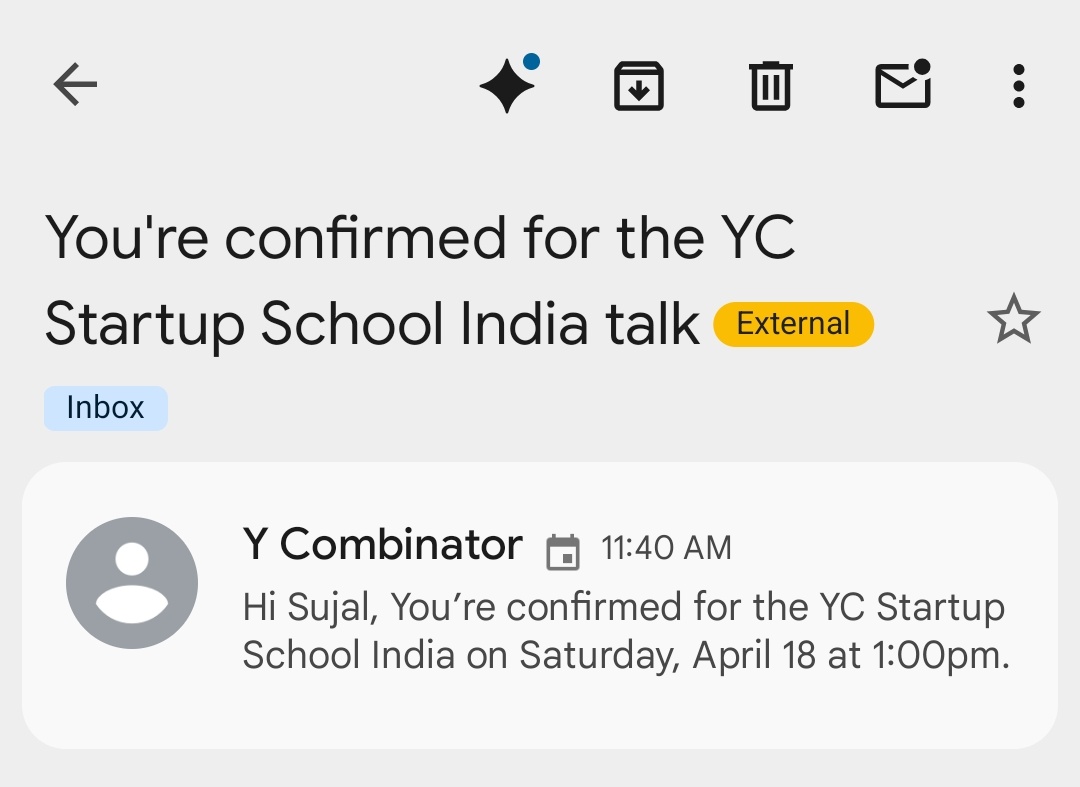Tap the 11:40 AM timestamp
The width and height of the screenshot is (1080, 787).
point(666,548)
